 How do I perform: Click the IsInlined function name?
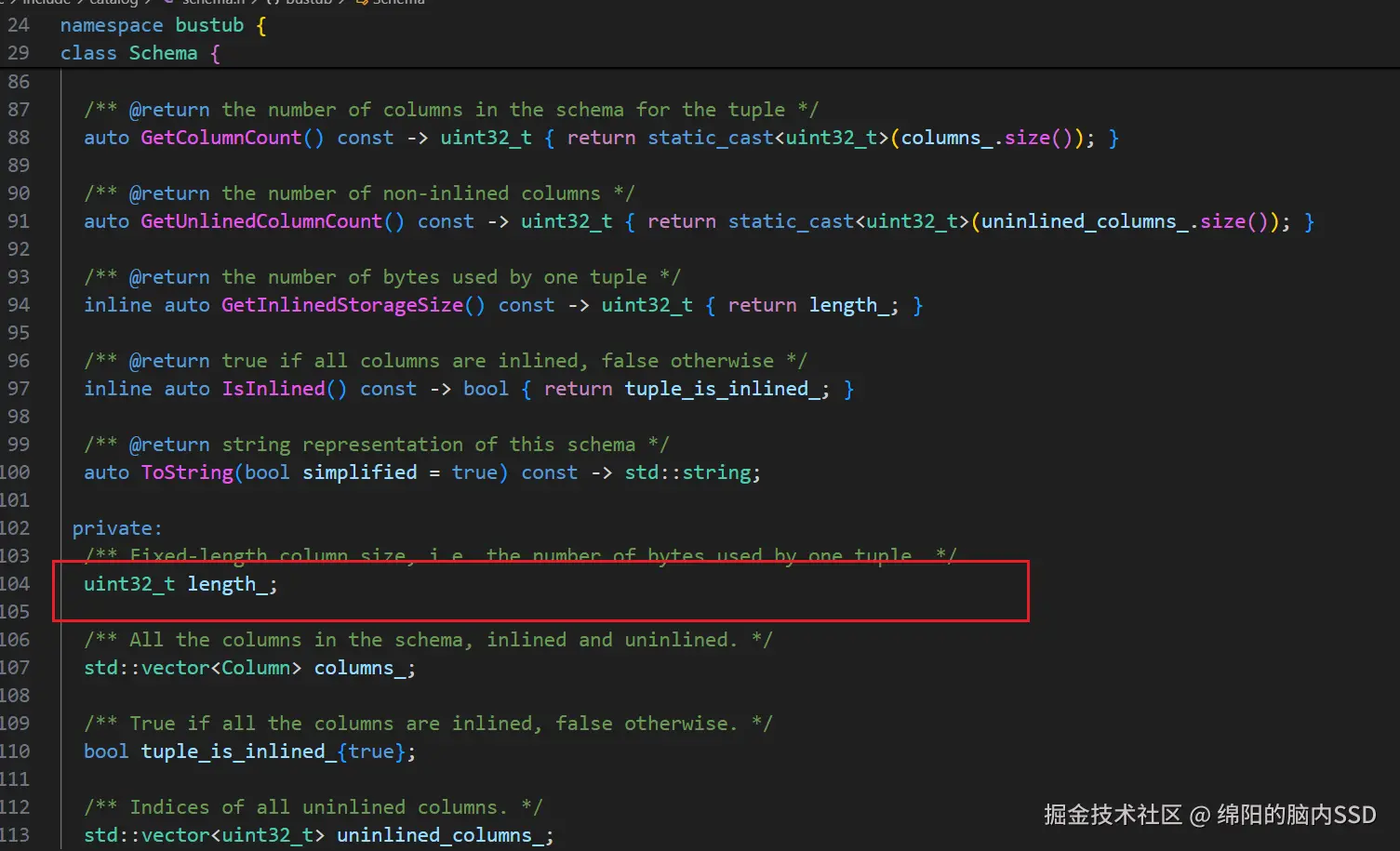point(273,389)
